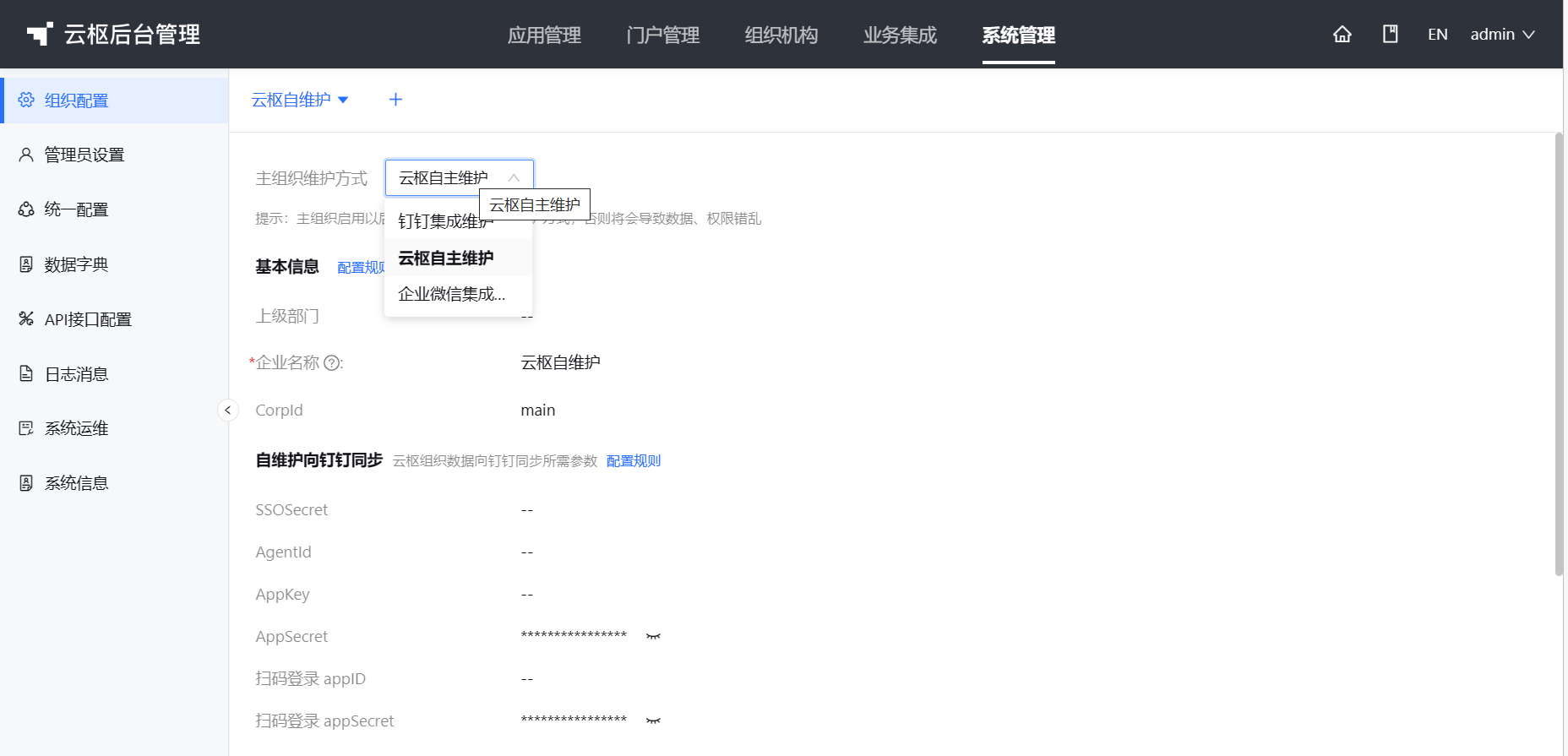Click the 自维护向钉钉同步 heading
Image resolution: width=1568 pixels, height=756 pixels.
coord(319,460)
